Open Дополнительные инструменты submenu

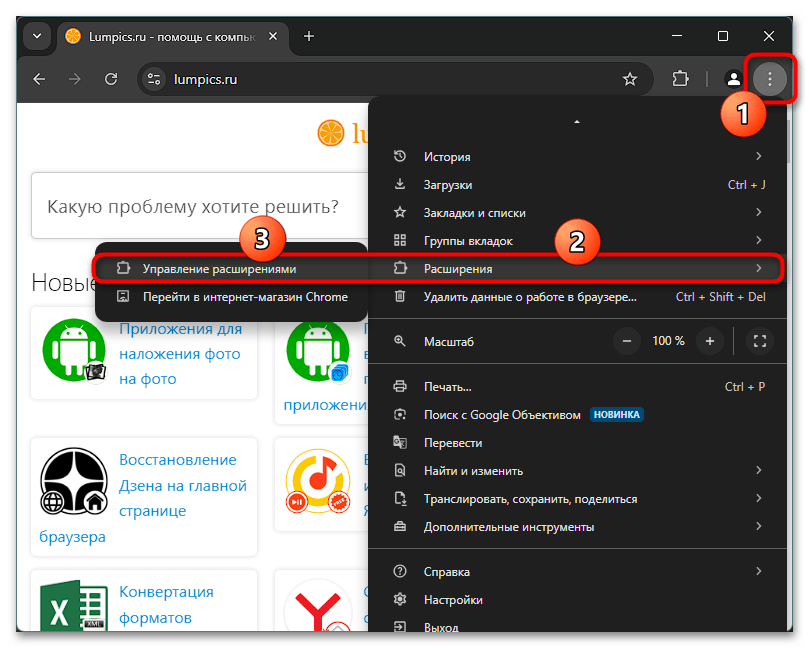(578, 527)
